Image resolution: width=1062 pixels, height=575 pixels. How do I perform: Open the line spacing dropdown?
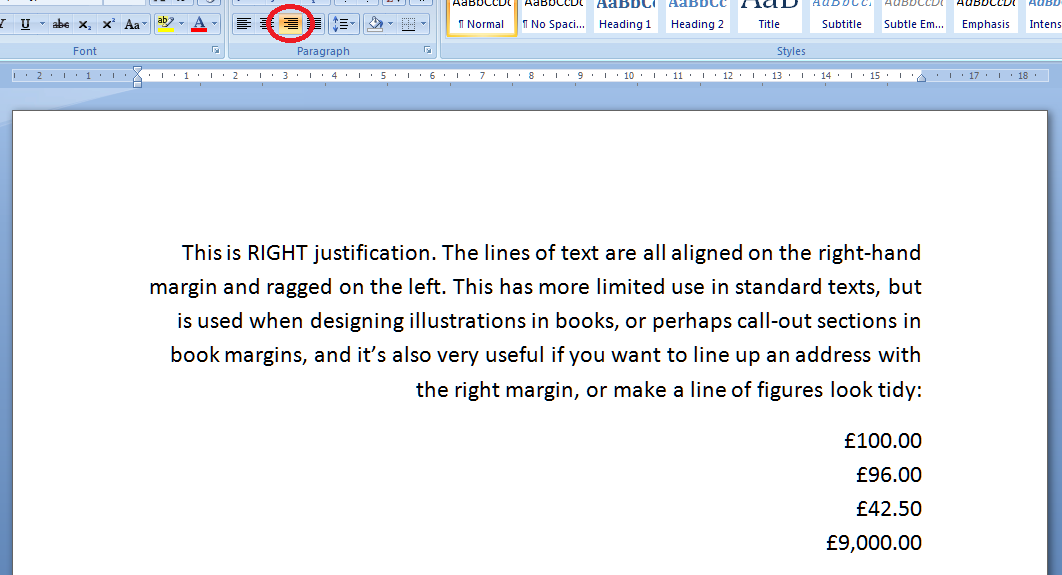coord(343,23)
